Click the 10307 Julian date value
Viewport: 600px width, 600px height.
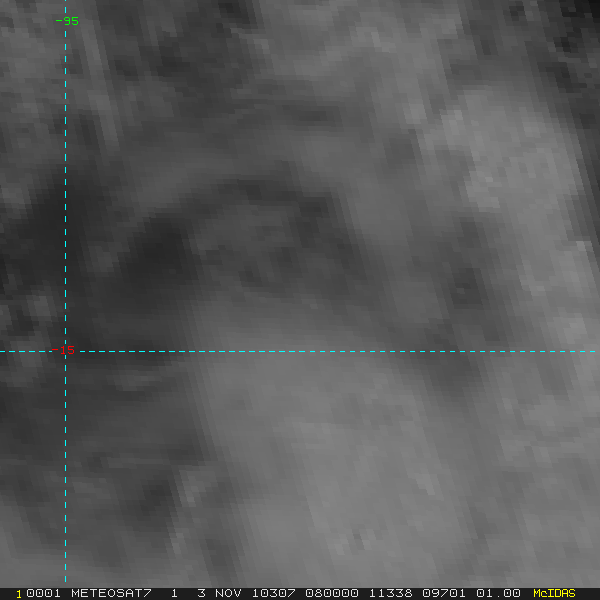274,593
